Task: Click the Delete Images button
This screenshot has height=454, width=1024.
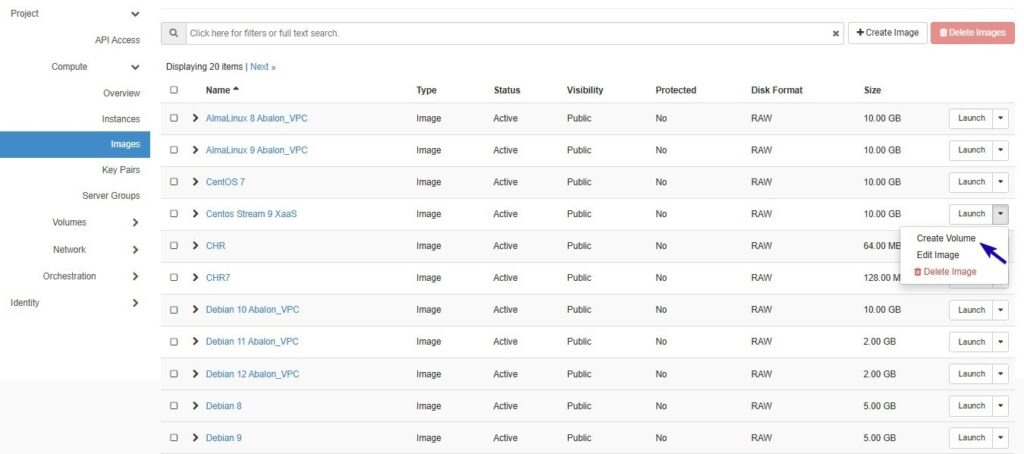Action: [x=972, y=33]
